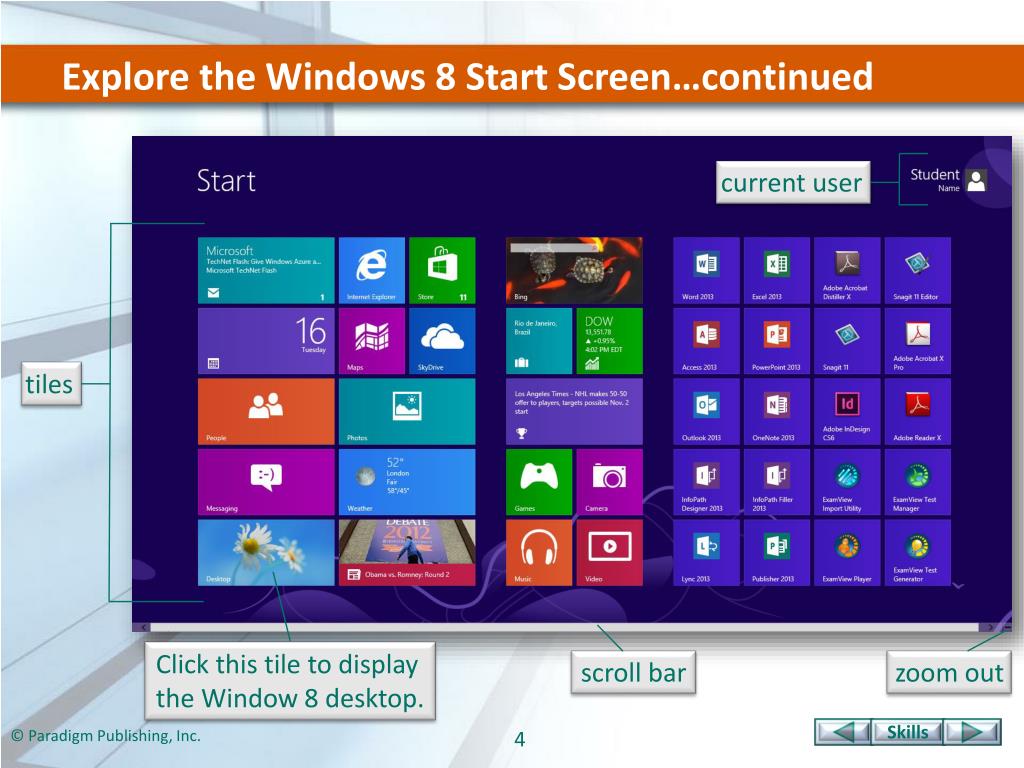The height and width of the screenshot is (768, 1024).
Task: Open Adobe Acrobat Distiller X
Action: pos(847,270)
